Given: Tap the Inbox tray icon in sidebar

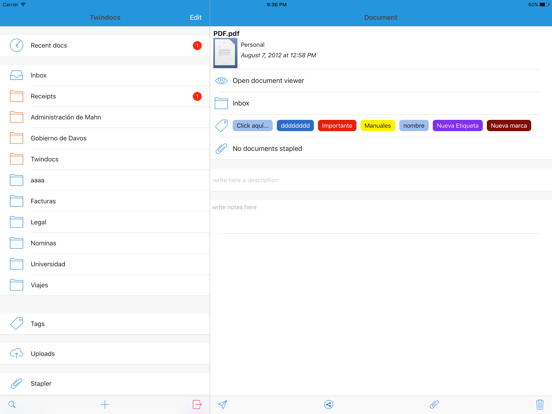Looking at the screenshot, I should [17, 75].
